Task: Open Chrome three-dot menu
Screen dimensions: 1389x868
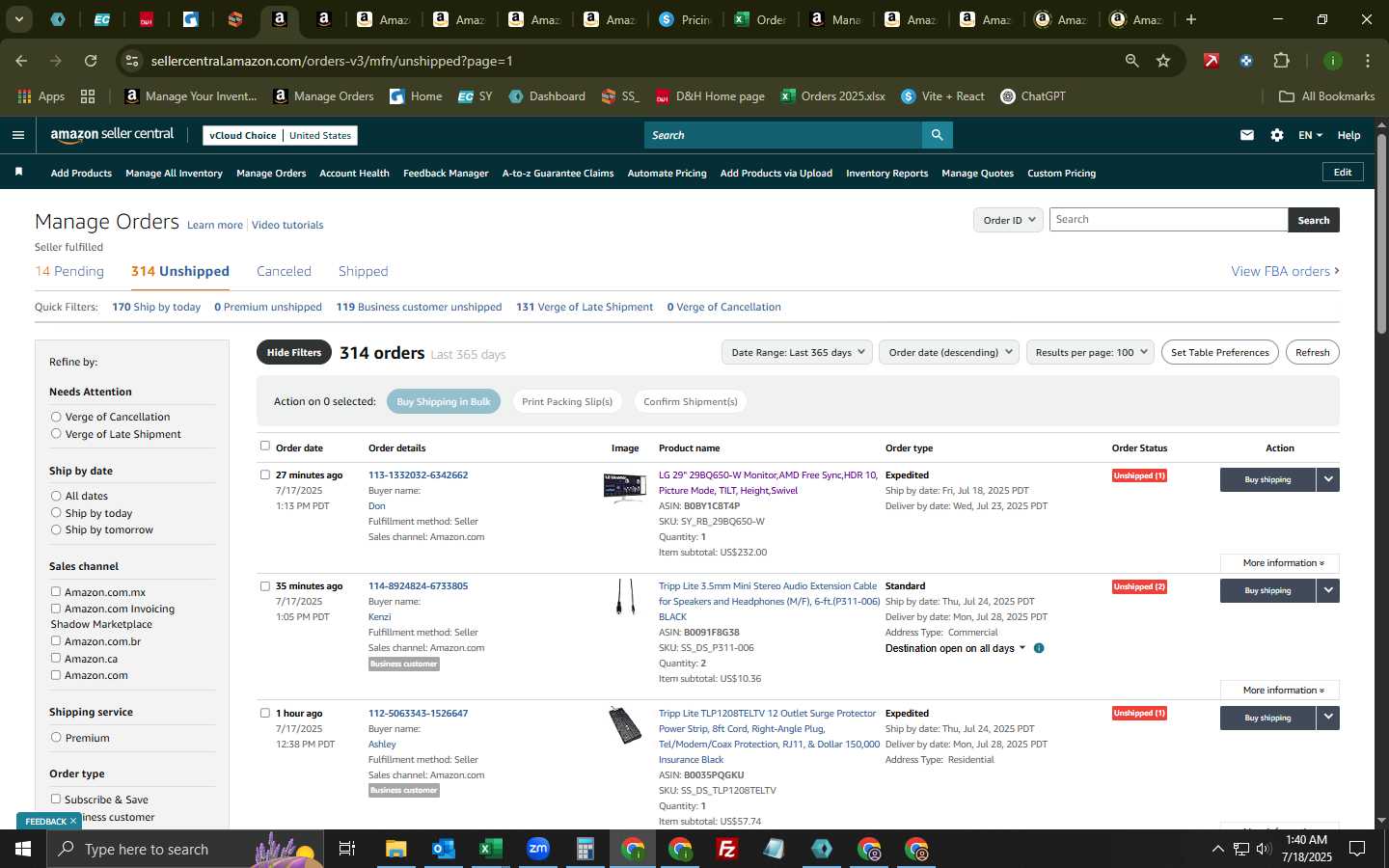Action: click(x=1367, y=61)
